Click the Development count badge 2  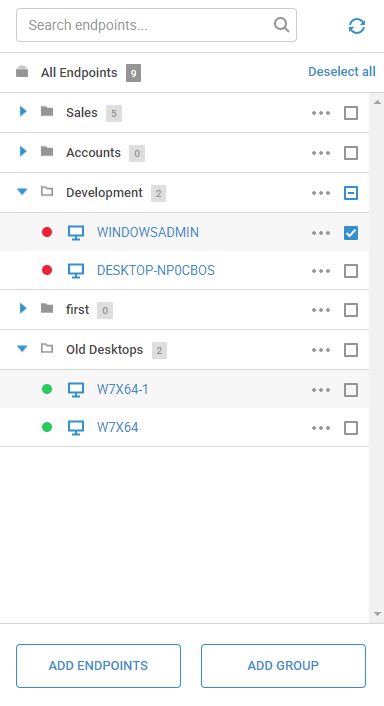[x=158, y=194]
